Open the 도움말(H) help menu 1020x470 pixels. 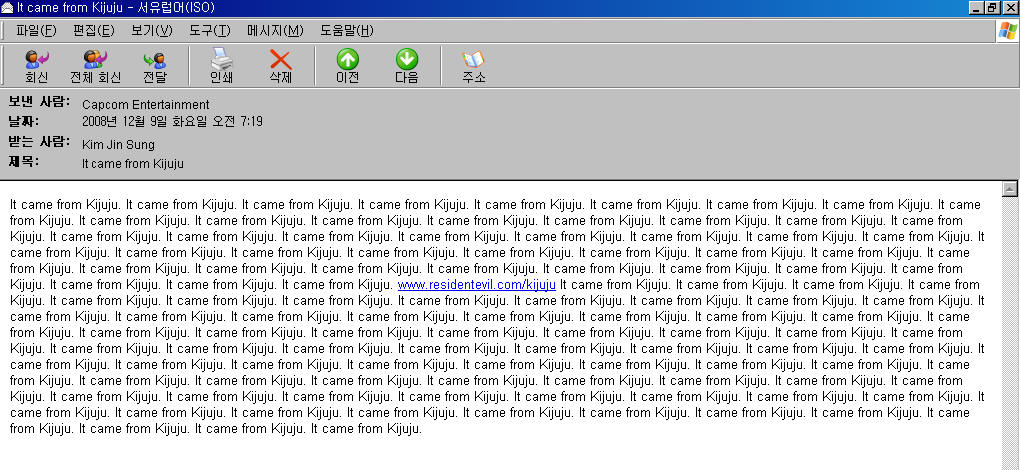pyautogui.click(x=346, y=30)
